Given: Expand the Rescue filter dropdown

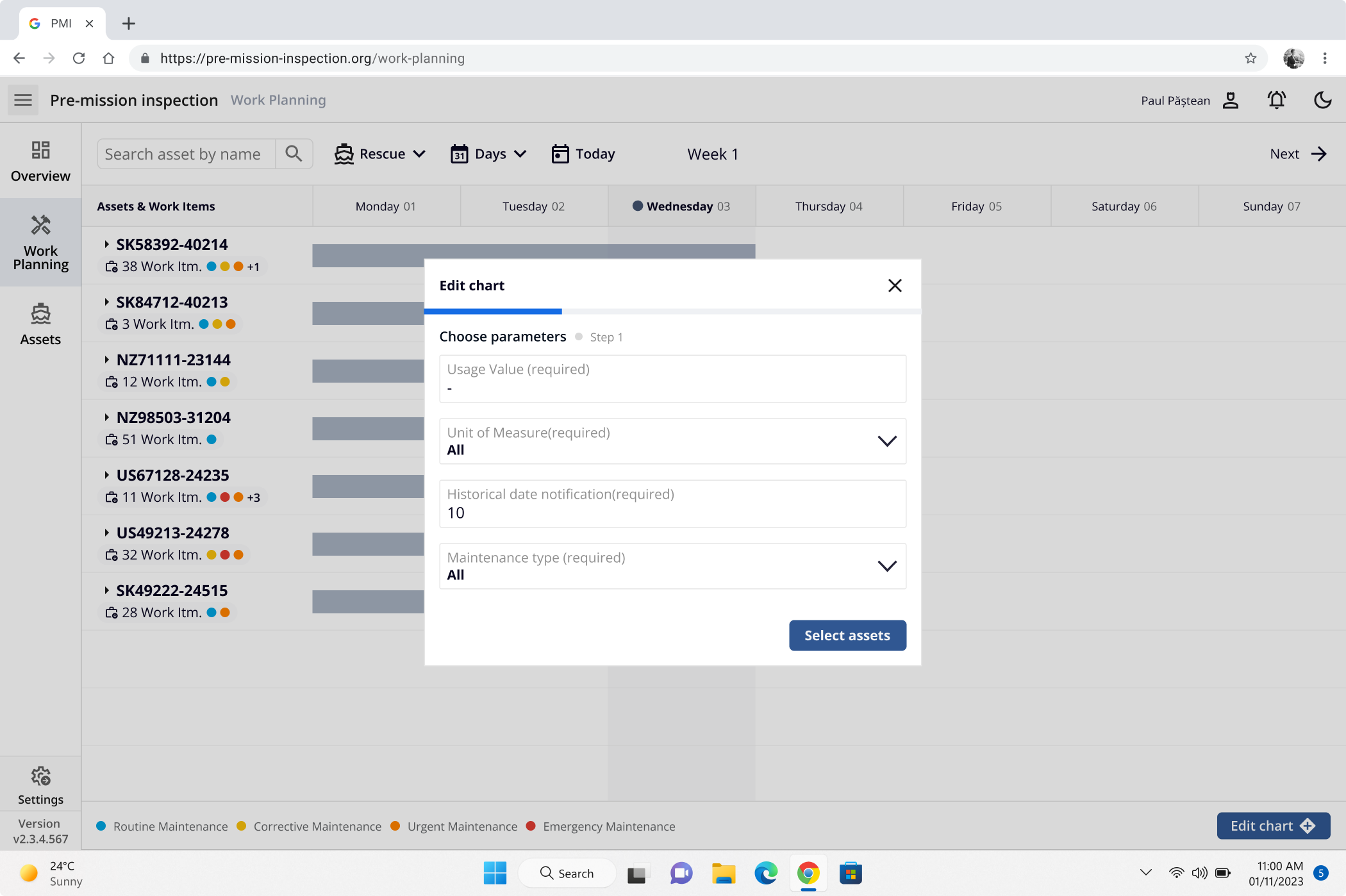Looking at the screenshot, I should (380, 154).
